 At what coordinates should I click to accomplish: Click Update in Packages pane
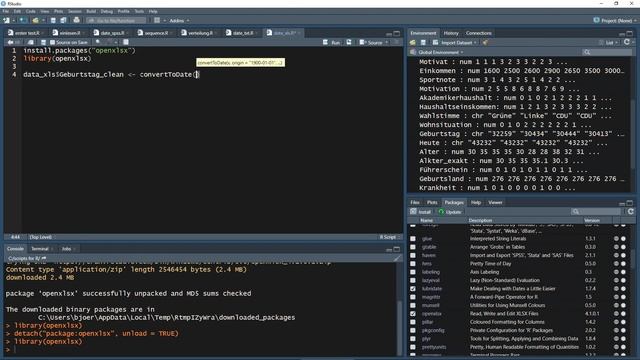(x=450, y=211)
